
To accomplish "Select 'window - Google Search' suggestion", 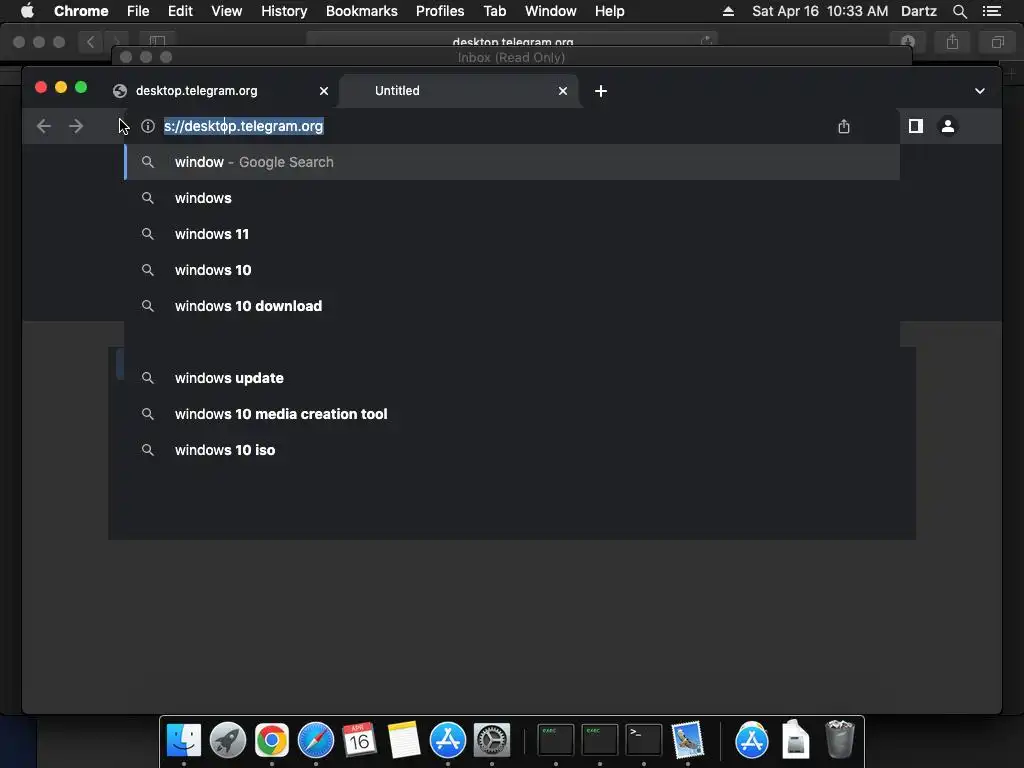I will tap(512, 162).
